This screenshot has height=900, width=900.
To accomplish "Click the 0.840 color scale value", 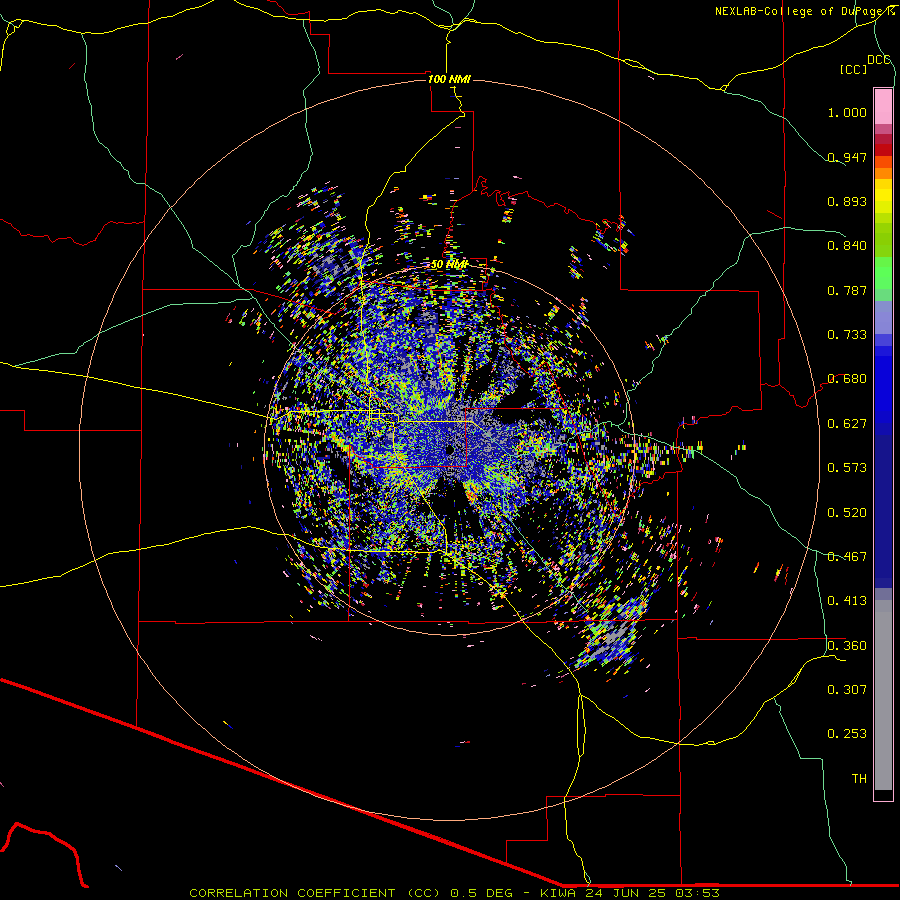I will click(x=847, y=246).
